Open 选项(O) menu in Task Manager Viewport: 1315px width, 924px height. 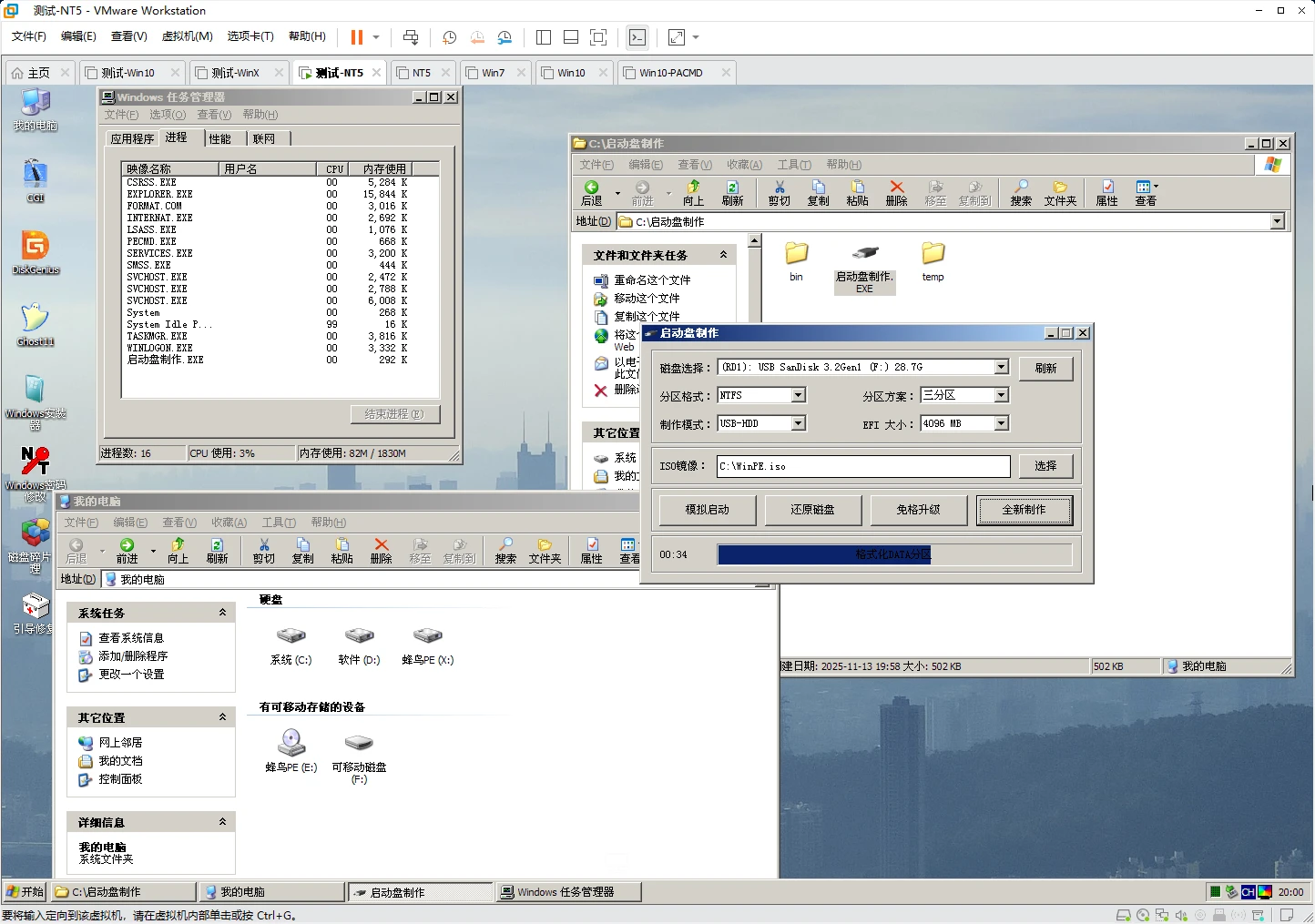point(168,115)
